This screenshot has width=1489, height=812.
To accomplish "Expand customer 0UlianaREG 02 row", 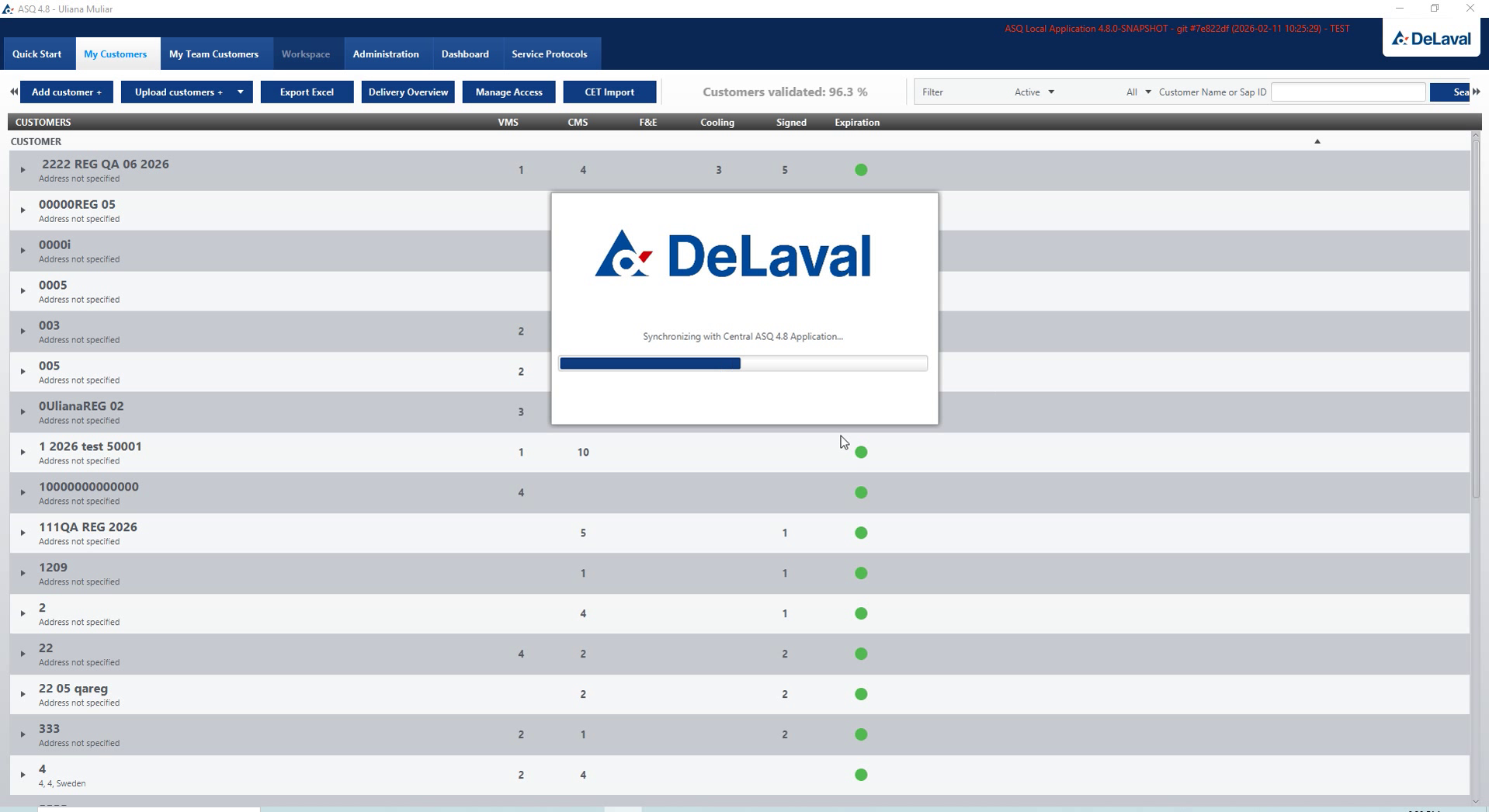I will [x=23, y=412].
